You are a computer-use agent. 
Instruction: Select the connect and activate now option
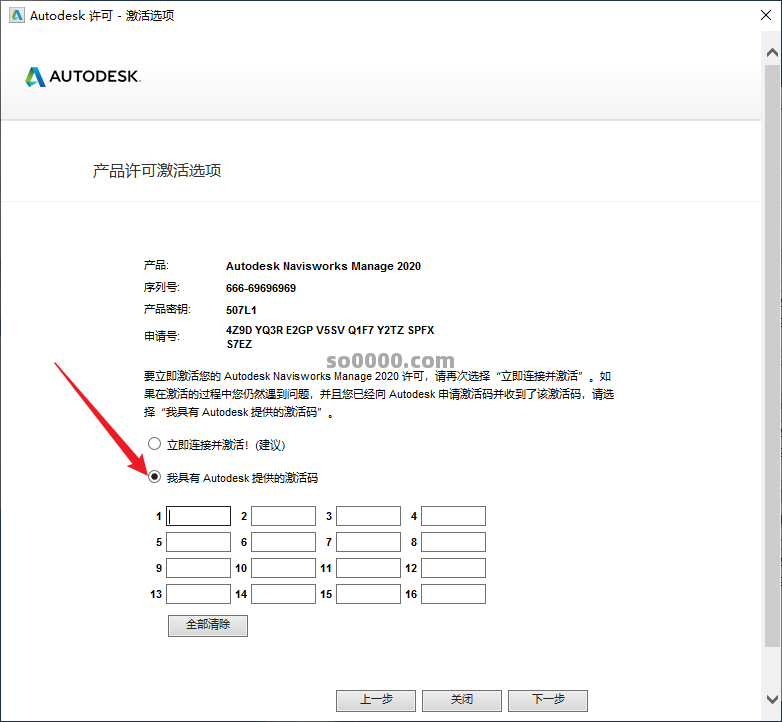point(154,444)
